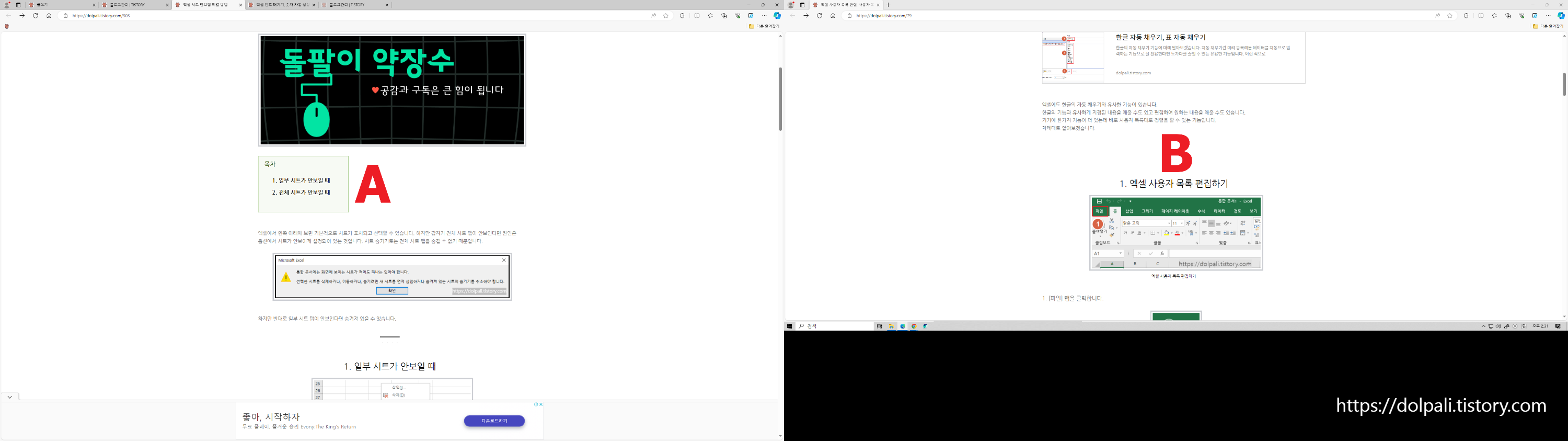Click the 돌팔이 약장수 banner image

pos(392,90)
